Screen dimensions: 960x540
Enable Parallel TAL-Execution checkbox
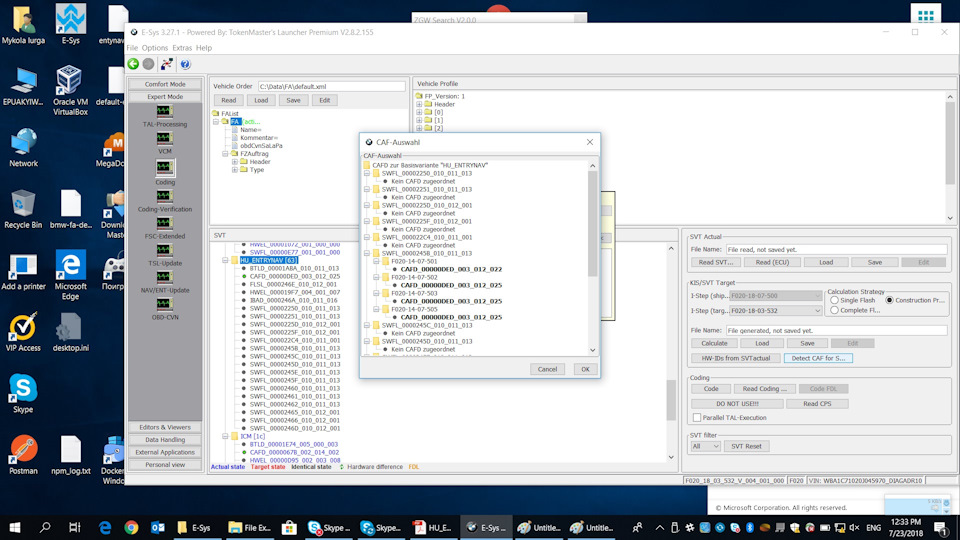(x=697, y=418)
